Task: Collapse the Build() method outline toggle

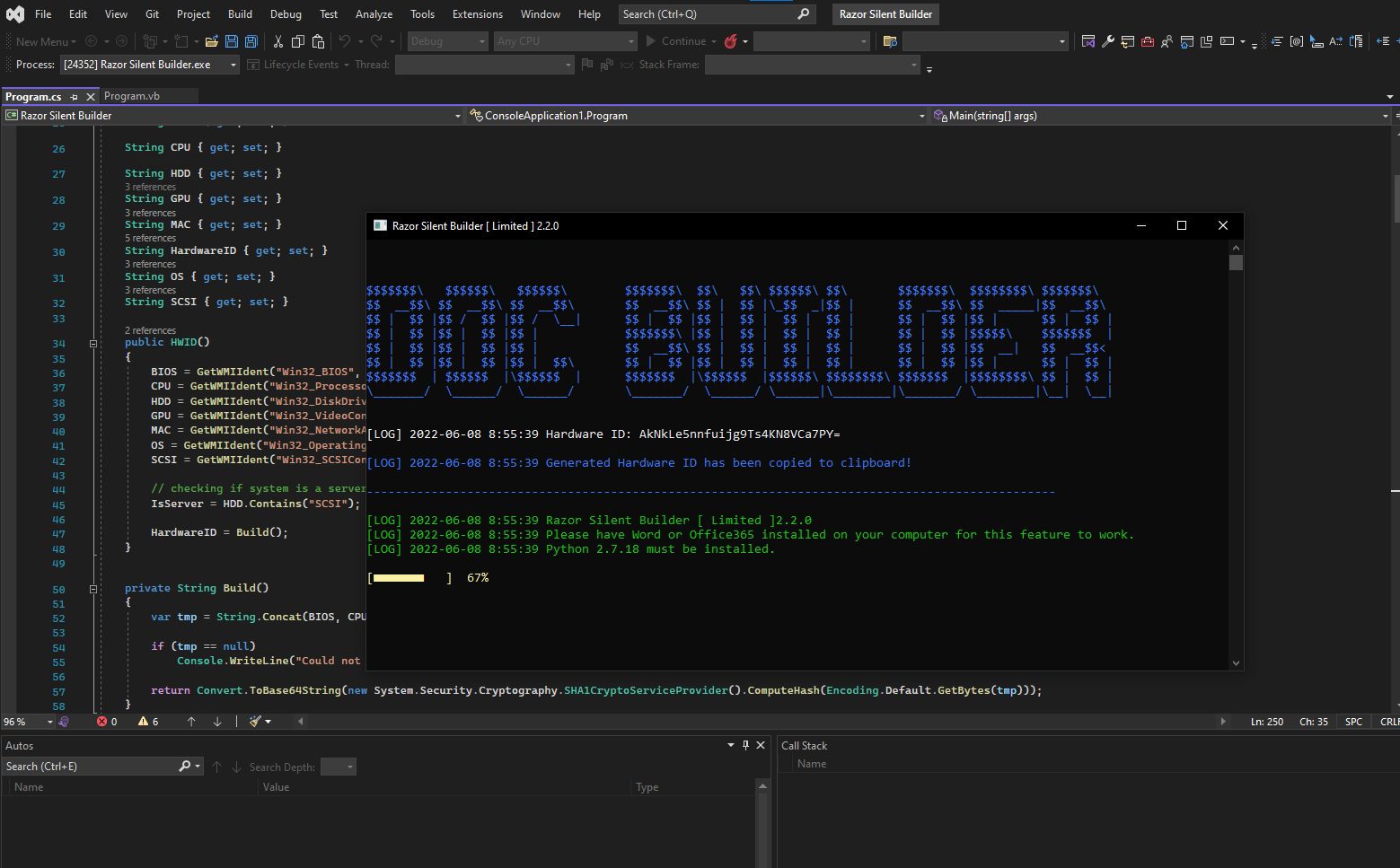Action: pyautogui.click(x=92, y=589)
